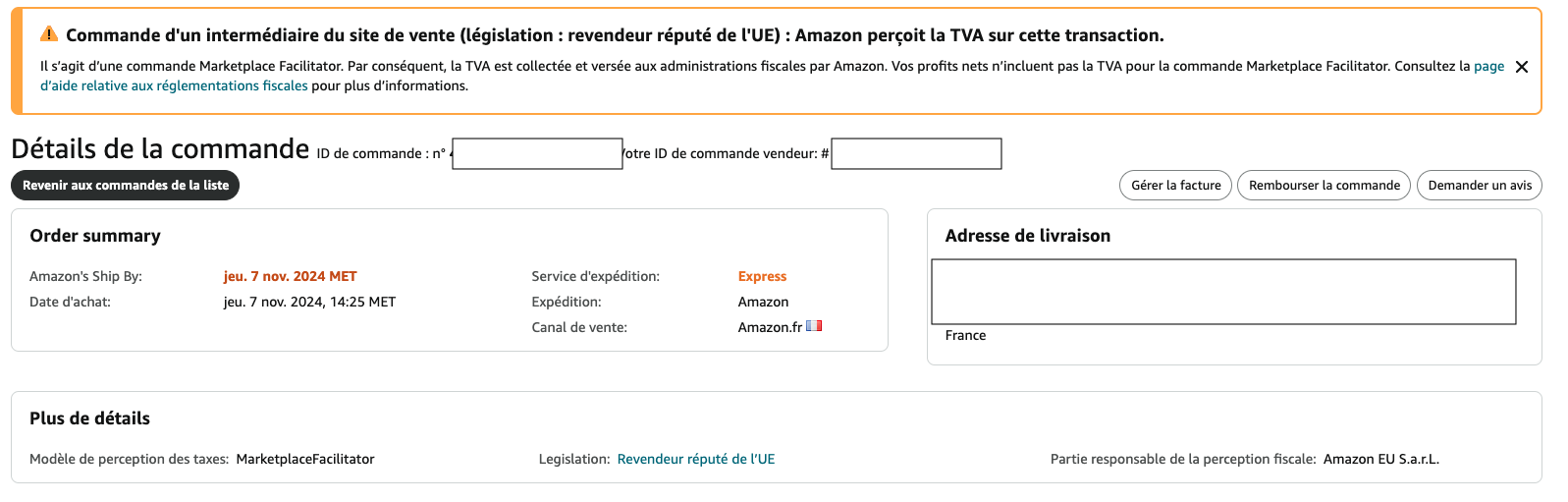The height and width of the screenshot is (502, 1568).
Task: Click the redacted seller order ID box
Action: (916, 154)
